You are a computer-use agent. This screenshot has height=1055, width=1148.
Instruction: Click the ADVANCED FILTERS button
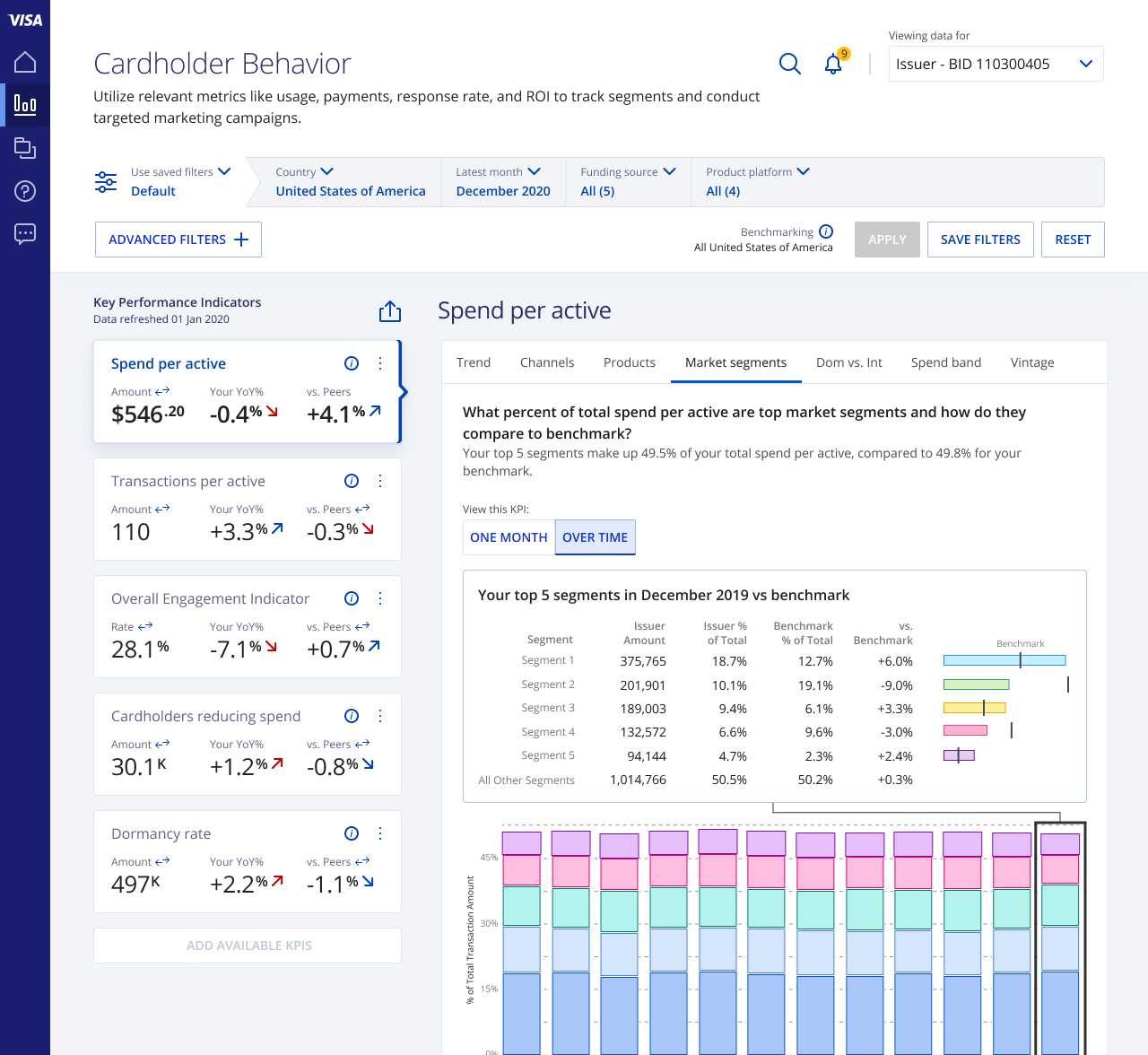pos(178,240)
